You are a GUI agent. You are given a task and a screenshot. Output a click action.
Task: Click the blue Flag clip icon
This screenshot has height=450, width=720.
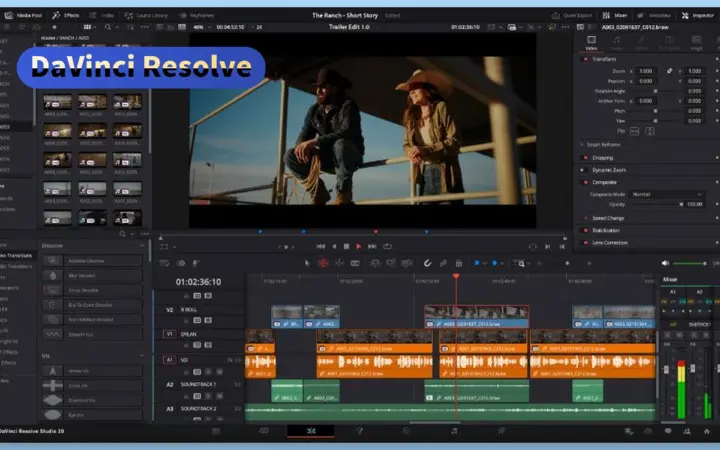(477, 263)
